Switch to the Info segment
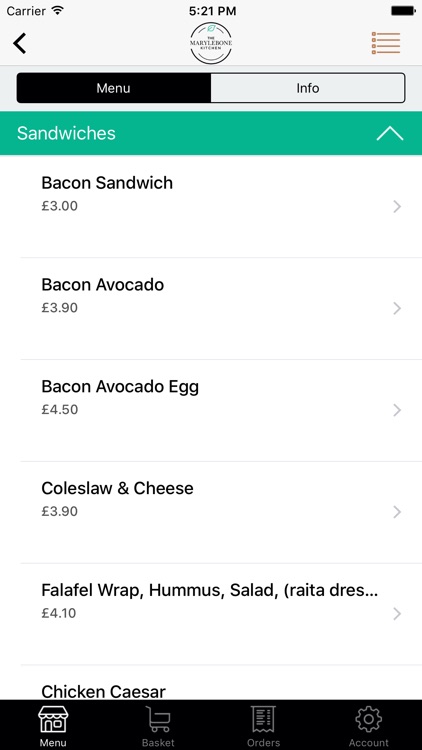Image resolution: width=422 pixels, height=750 pixels. click(308, 88)
